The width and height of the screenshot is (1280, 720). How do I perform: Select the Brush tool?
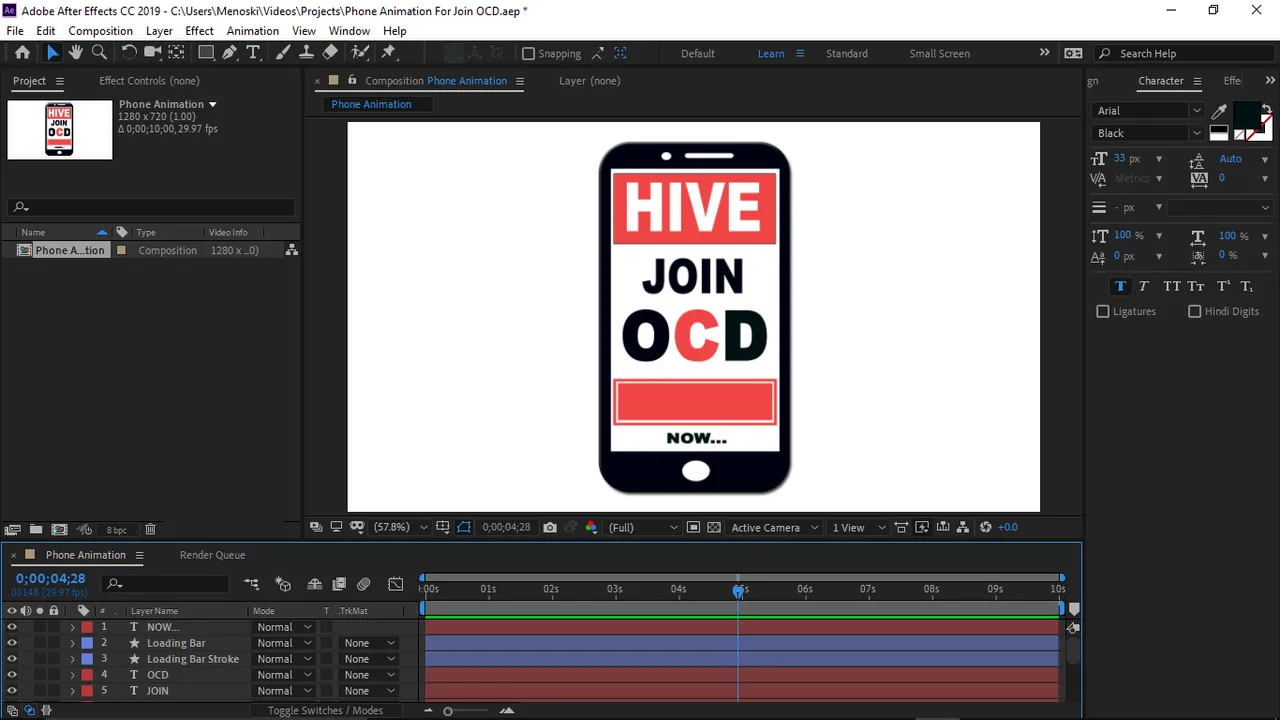[283, 53]
